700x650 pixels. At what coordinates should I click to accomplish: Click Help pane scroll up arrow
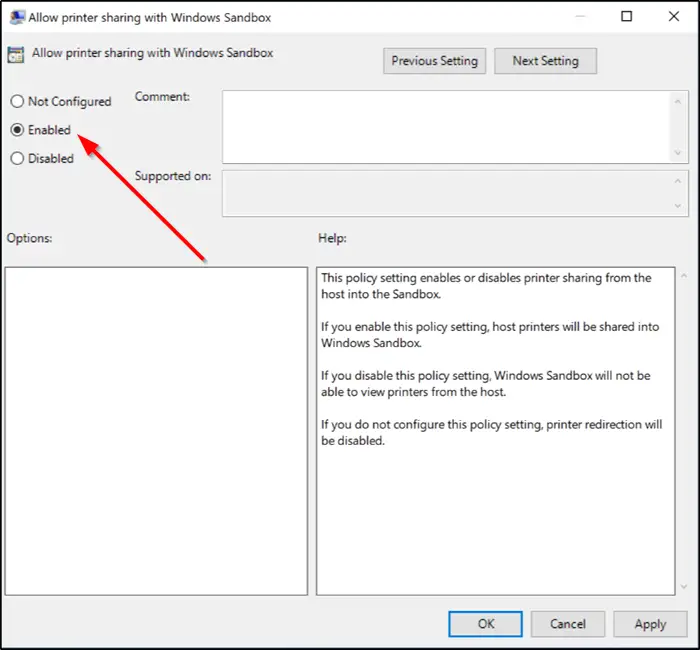[x=683, y=276]
